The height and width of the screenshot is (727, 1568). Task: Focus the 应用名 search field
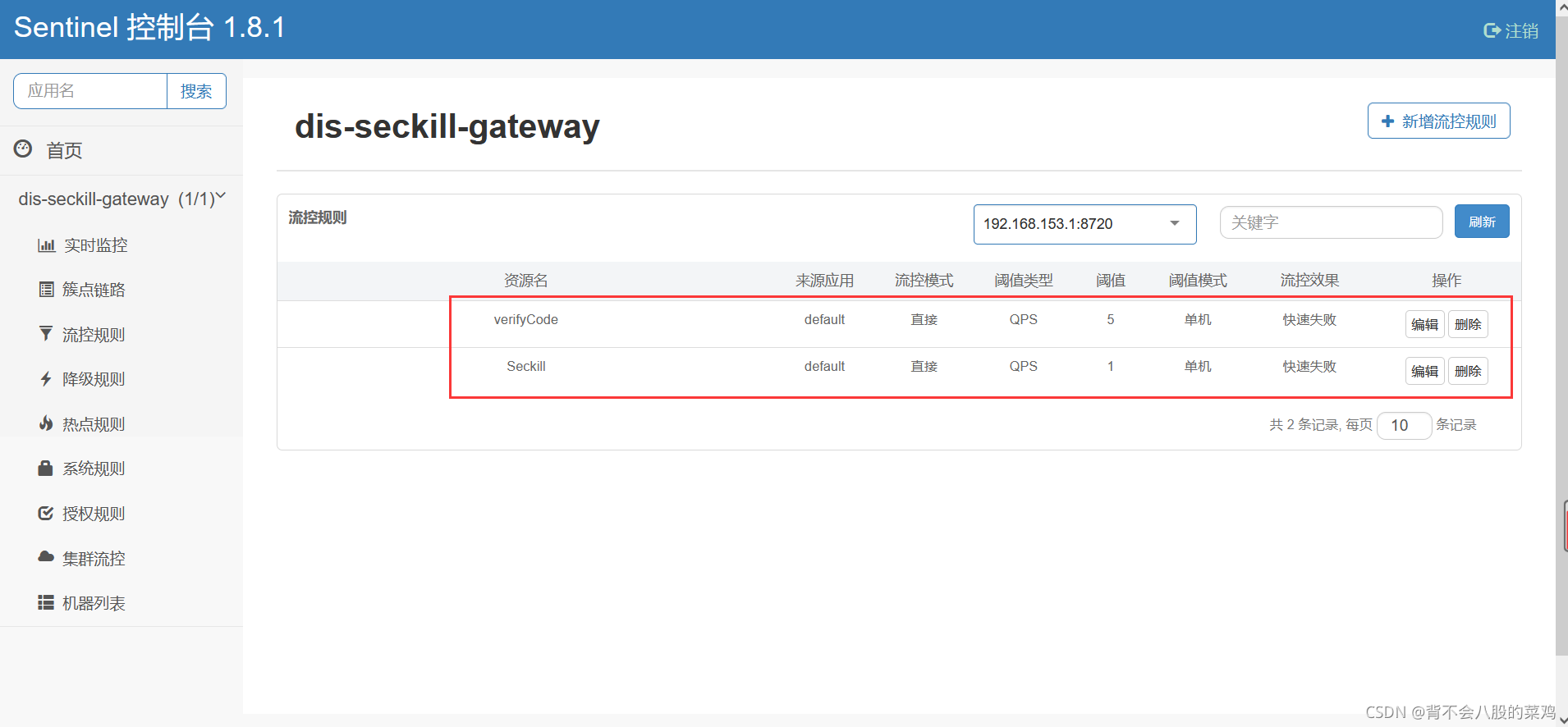[x=90, y=91]
